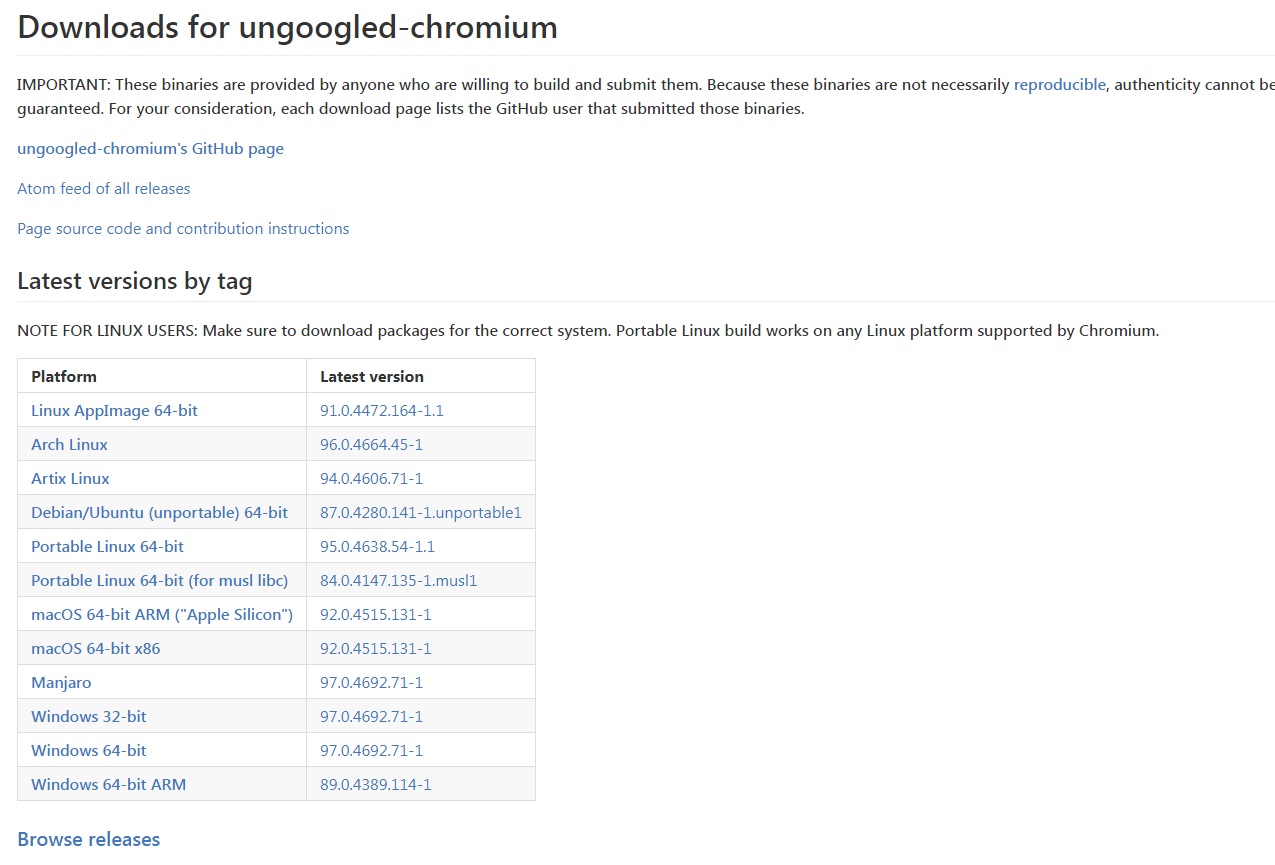1275x865 pixels.
Task: Select Linux AppImage 64-bit platform
Action: coord(115,411)
